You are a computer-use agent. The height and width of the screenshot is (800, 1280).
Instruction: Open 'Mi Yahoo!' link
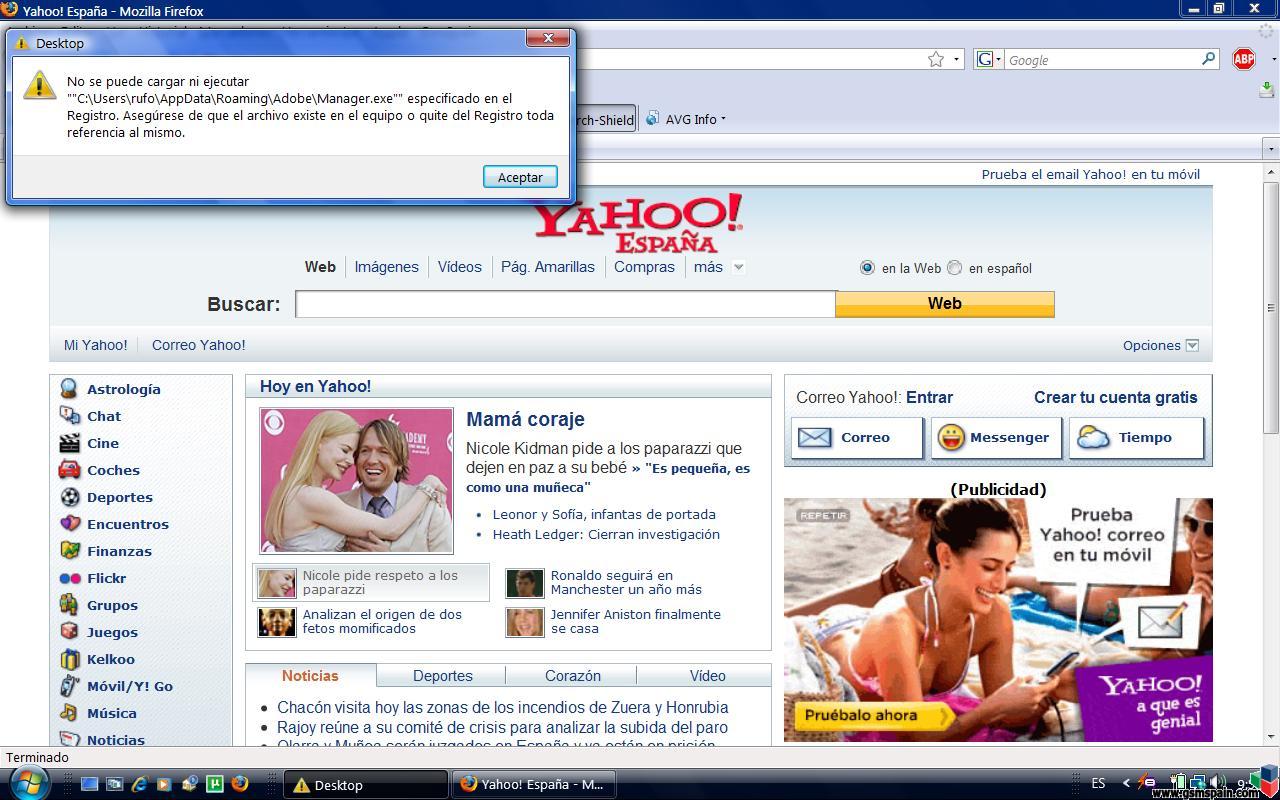(x=95, y=345)
